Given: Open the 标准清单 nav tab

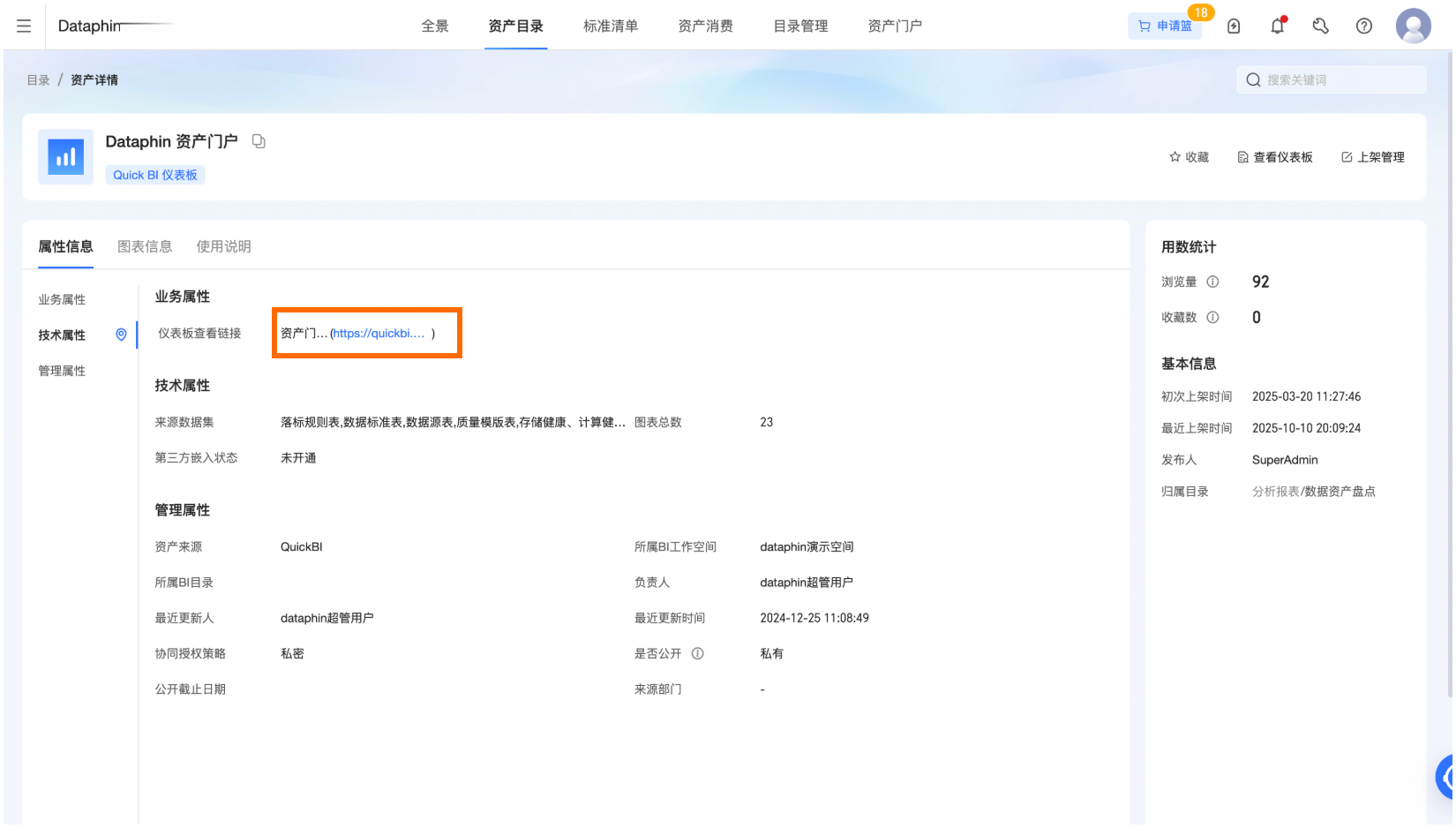Looking at the screenshot, I should click(611, 26).
